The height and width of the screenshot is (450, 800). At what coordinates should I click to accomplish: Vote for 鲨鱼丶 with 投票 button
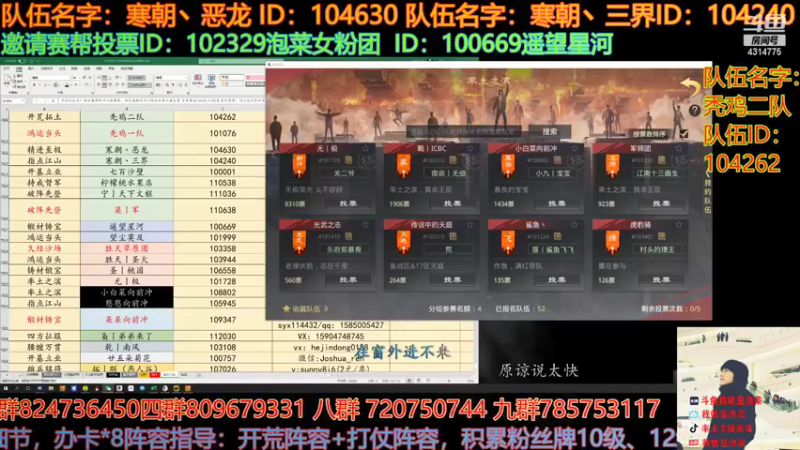(x=557, y=280)
